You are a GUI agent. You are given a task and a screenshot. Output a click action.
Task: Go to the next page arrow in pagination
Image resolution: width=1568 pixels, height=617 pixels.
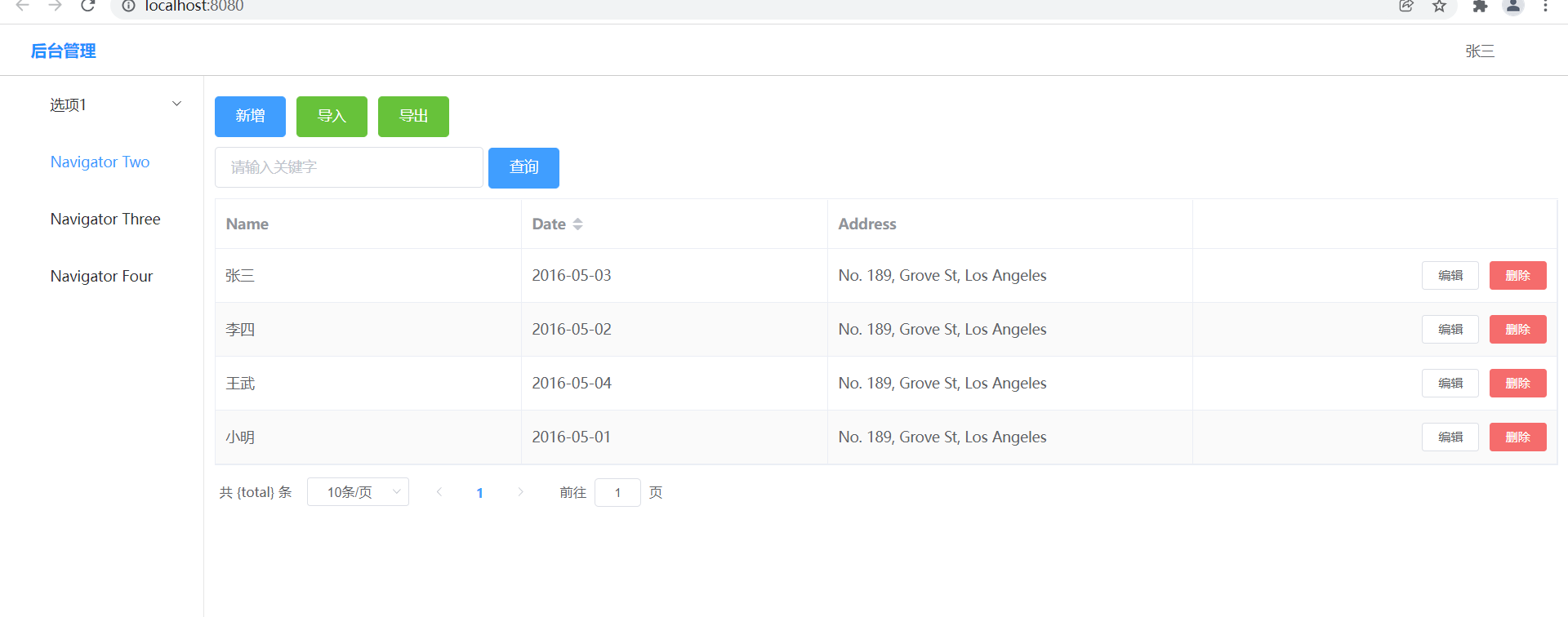click(x=520, y=492)
